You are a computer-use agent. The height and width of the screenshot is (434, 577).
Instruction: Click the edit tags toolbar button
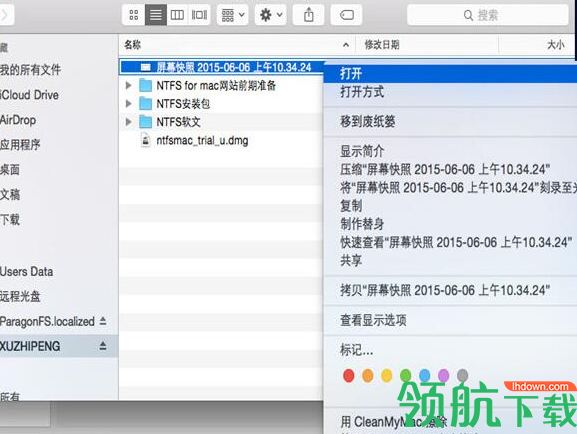click(x=346, y=15)
